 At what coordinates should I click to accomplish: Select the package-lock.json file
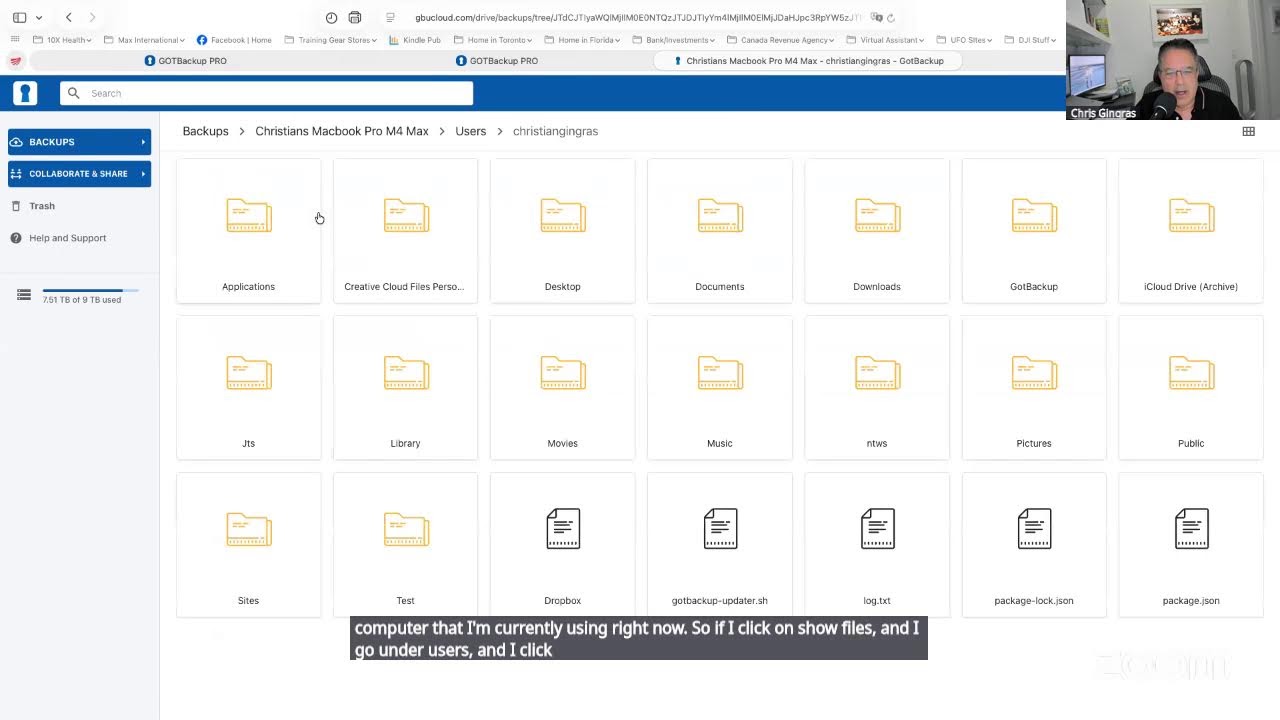click(x=1034, y=545)
